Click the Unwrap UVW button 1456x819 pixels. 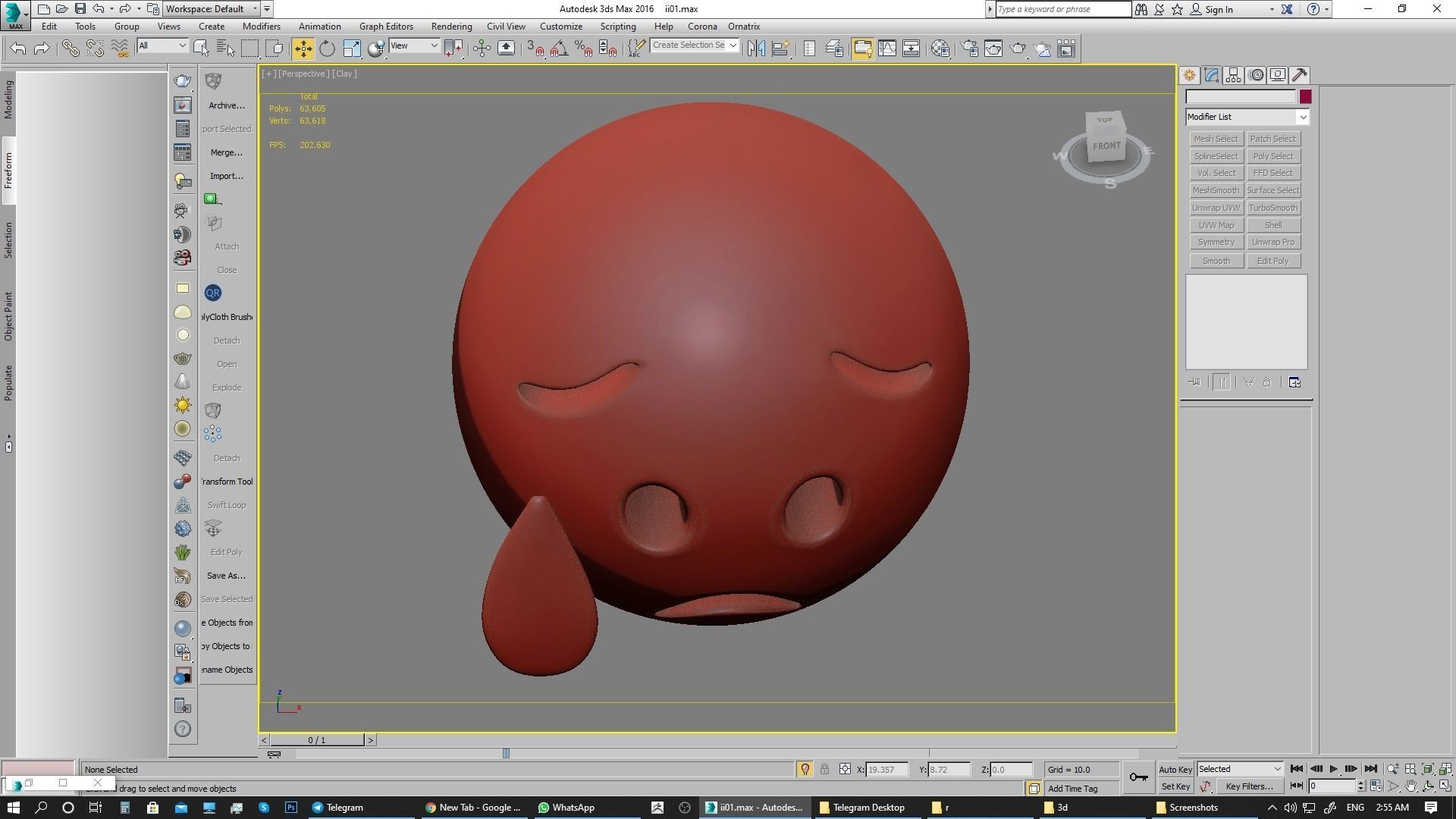[x=1216, y=208]
